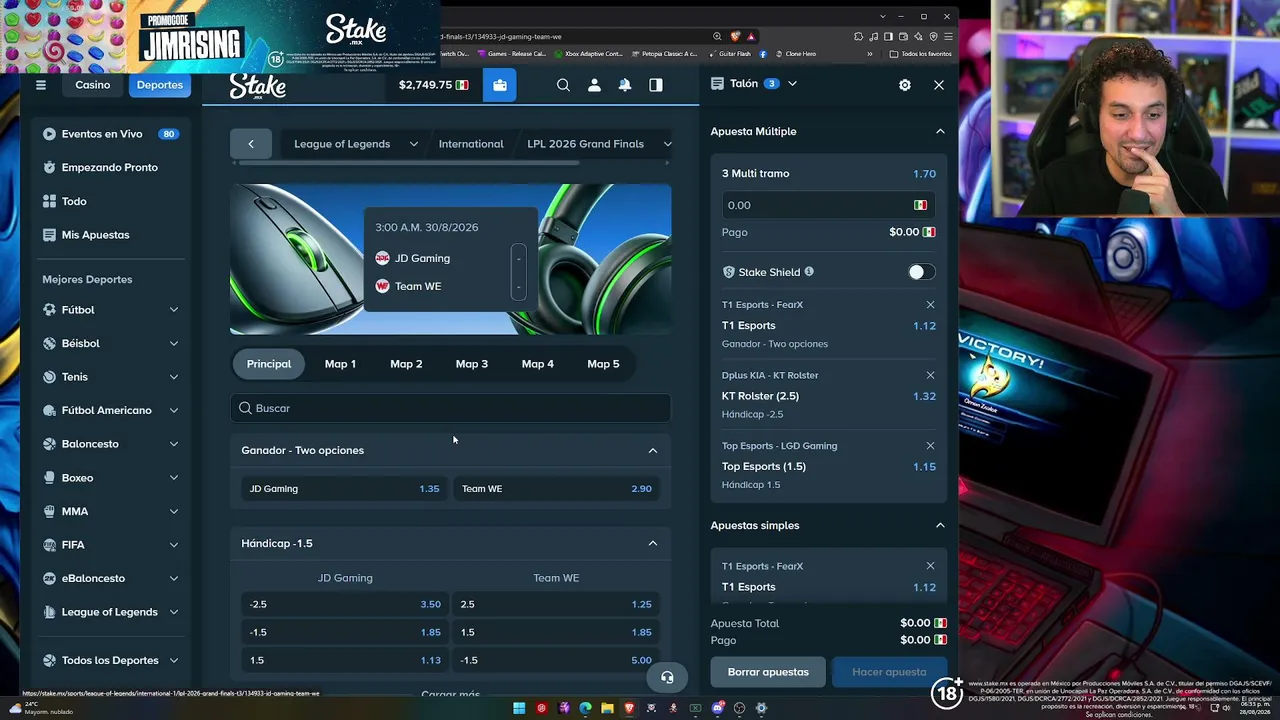The width and height of the screenshot is (1280, 720).
Task: Open live support headset button
Action: [667, 677]
